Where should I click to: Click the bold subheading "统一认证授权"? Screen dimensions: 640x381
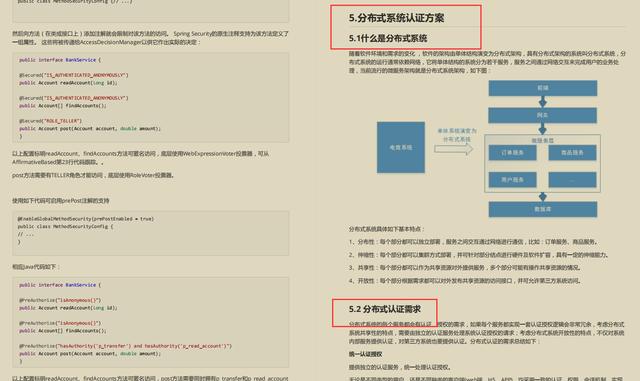(x=365, y=354)
